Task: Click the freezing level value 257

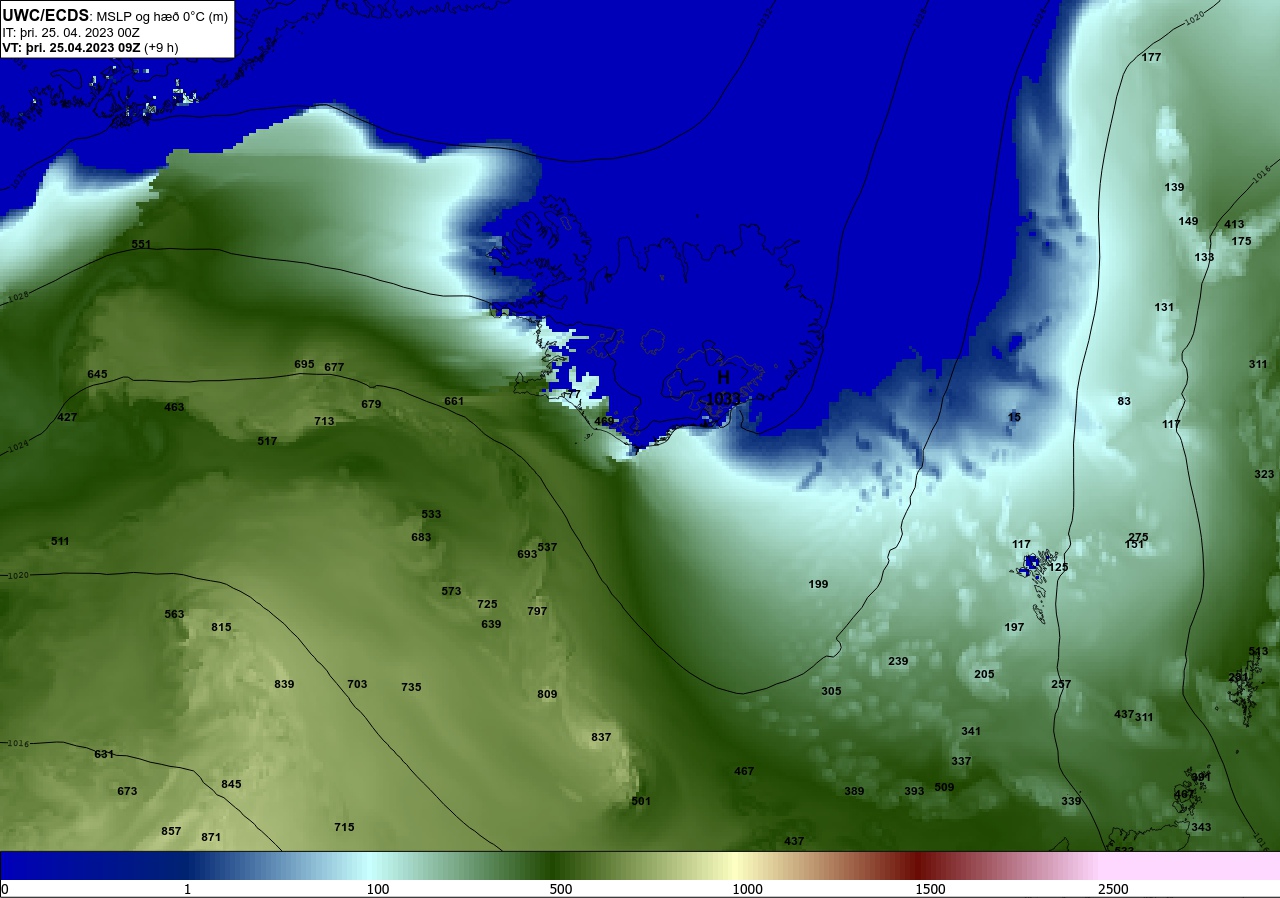Action: click(x=1061, y=684)
